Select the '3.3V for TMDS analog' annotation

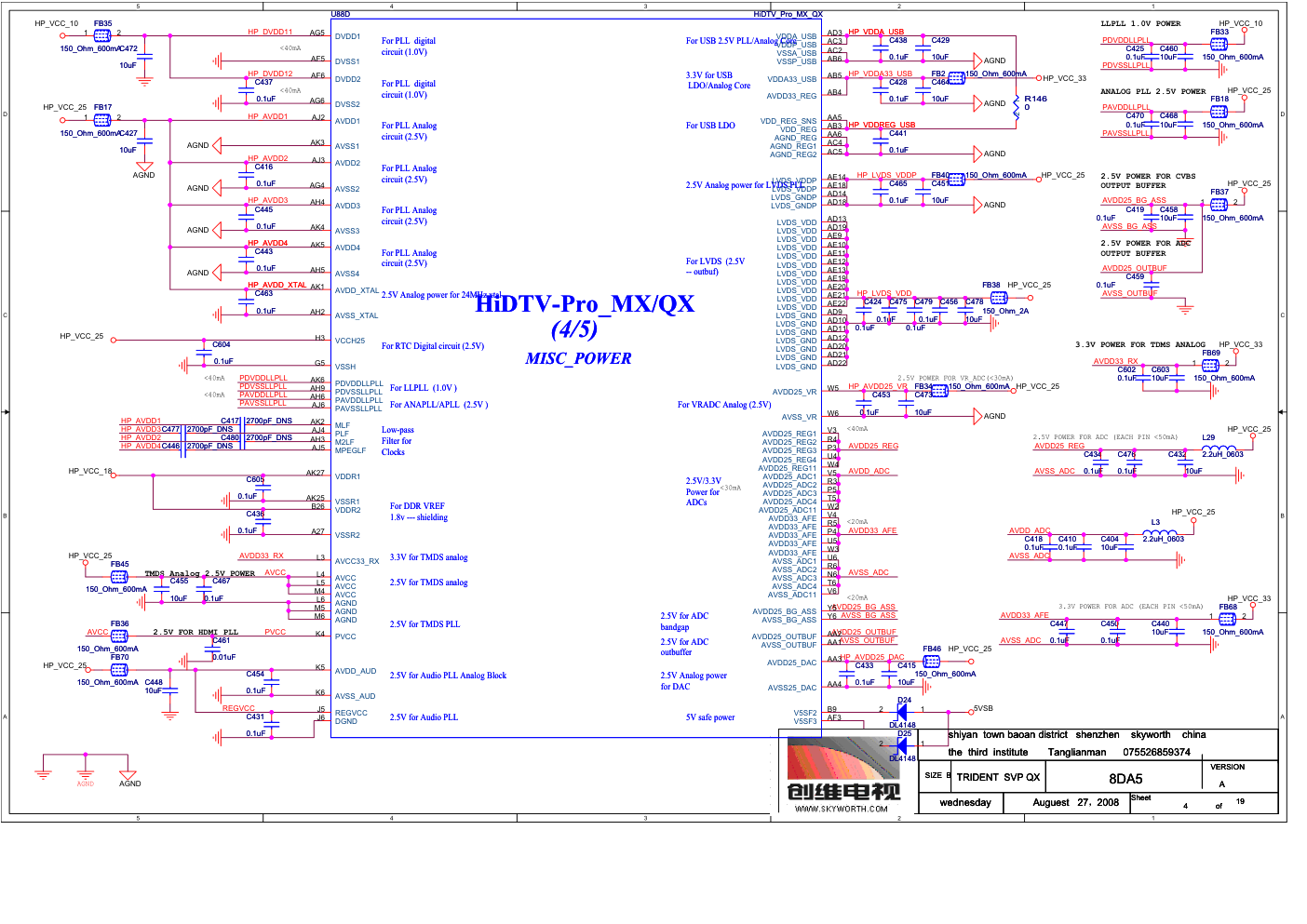(428, 557)
